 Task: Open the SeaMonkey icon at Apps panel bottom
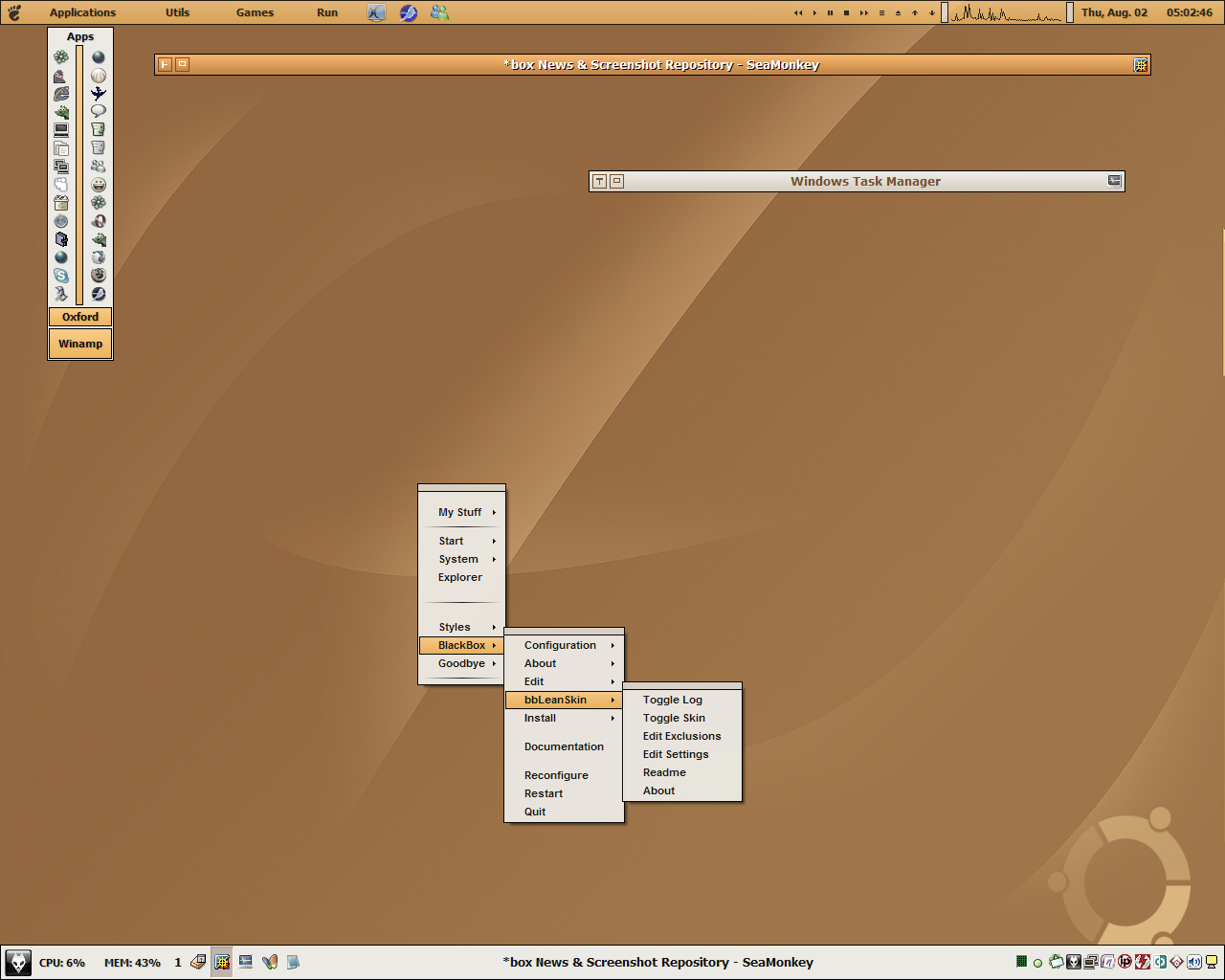click(99, 294)
